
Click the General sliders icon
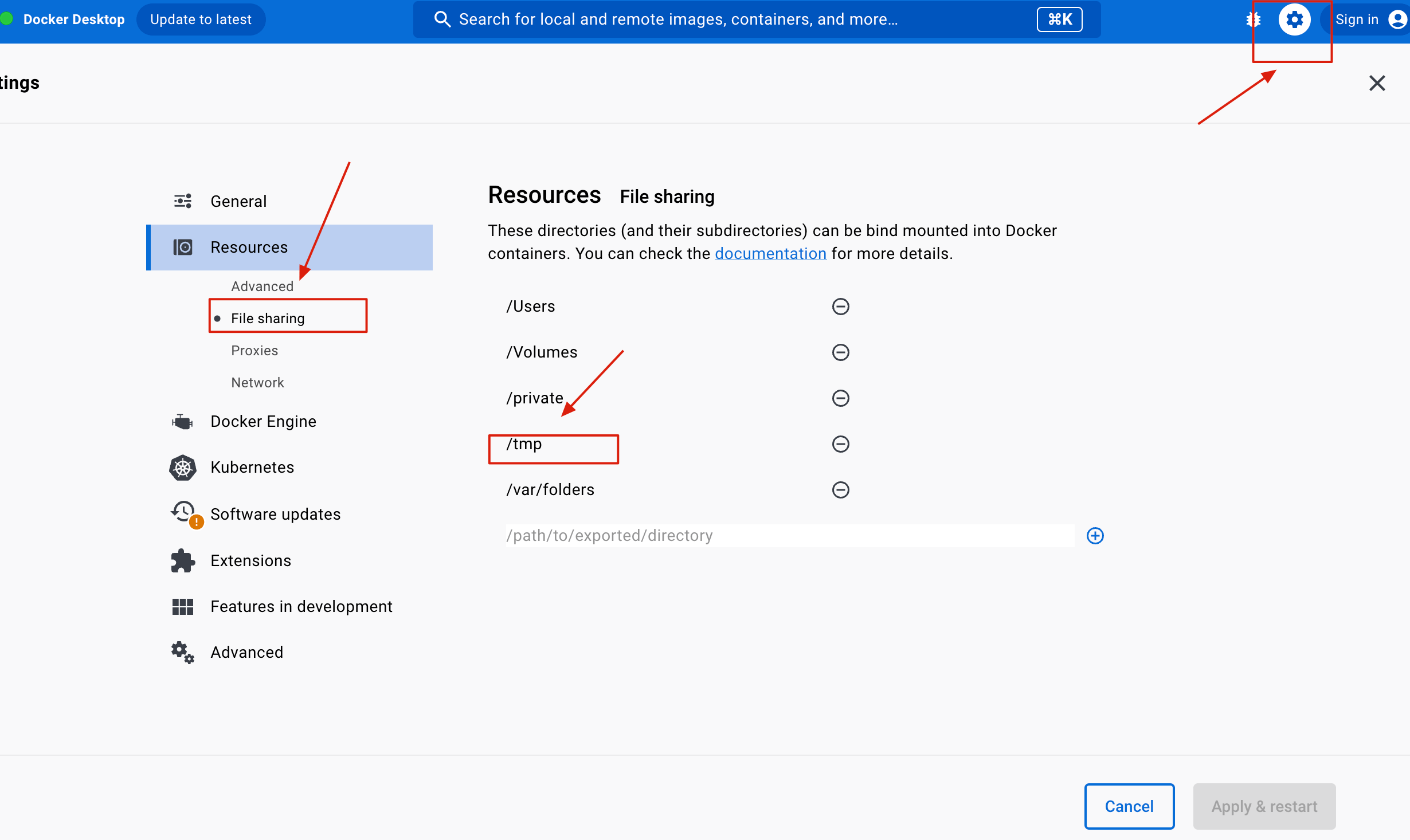tap(183, 201)
